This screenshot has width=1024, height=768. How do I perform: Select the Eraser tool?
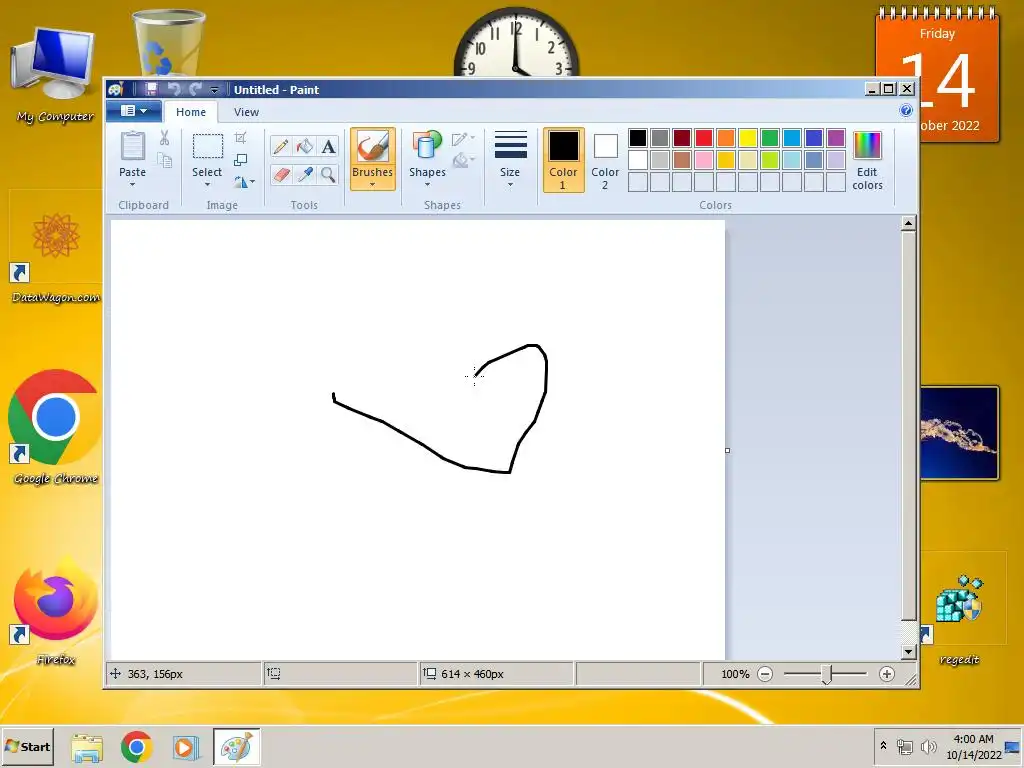[x=281, y=174]
